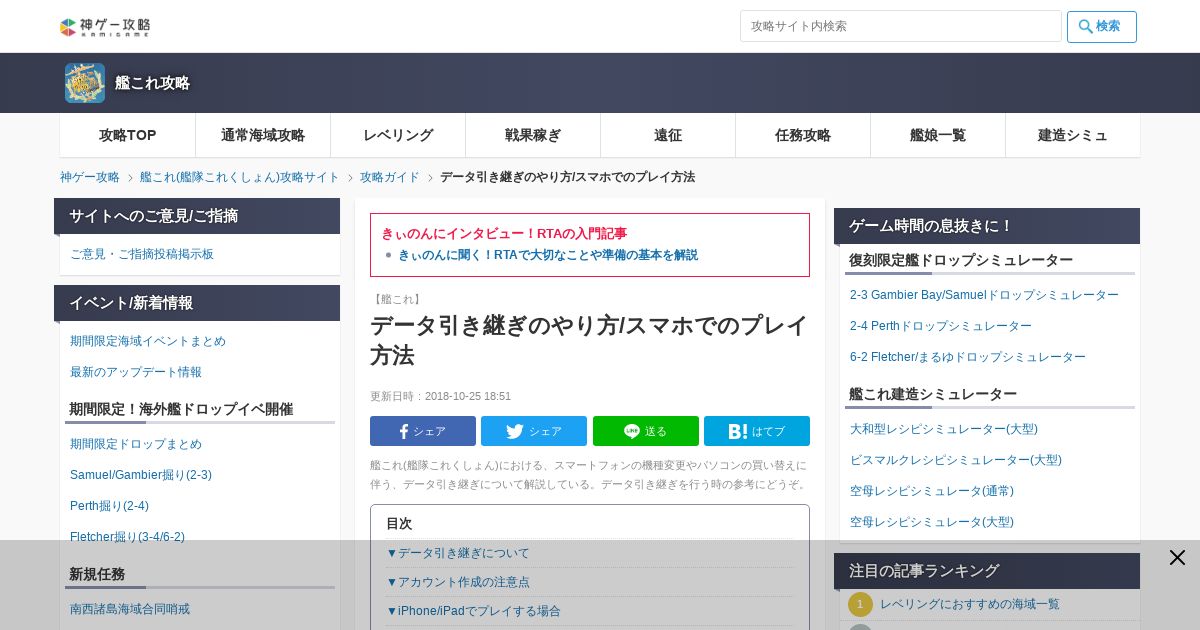Open 大和型レシピシミュレーター(大型) link
The image size is (1200, 630).
944,429
